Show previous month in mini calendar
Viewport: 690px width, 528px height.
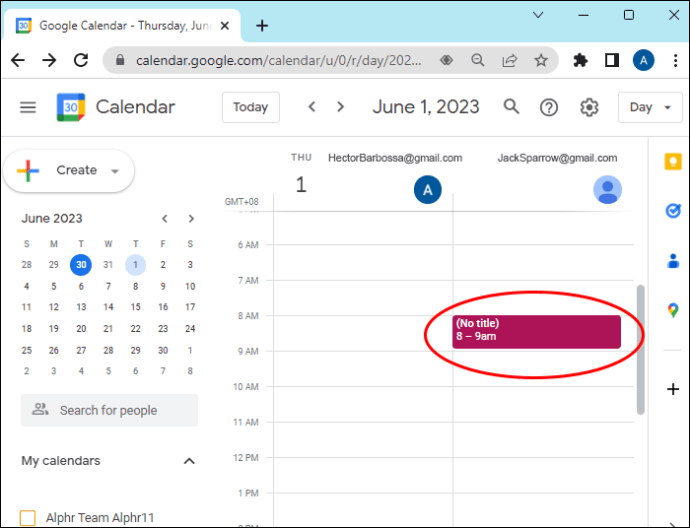165,219
